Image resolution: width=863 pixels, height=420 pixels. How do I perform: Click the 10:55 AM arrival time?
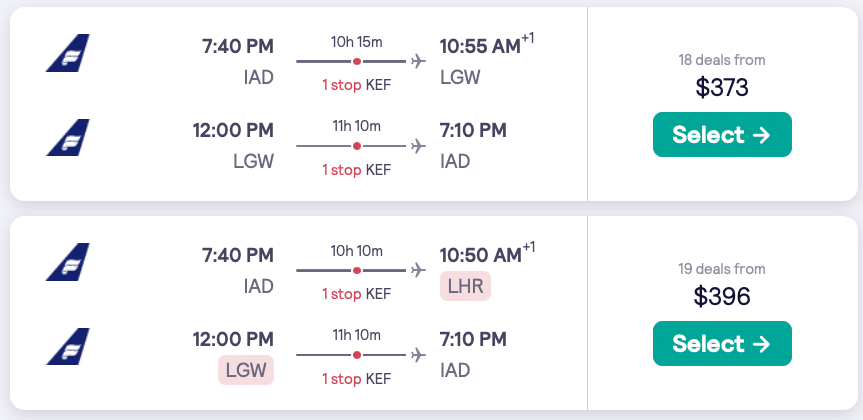click(x=479, y=47)
